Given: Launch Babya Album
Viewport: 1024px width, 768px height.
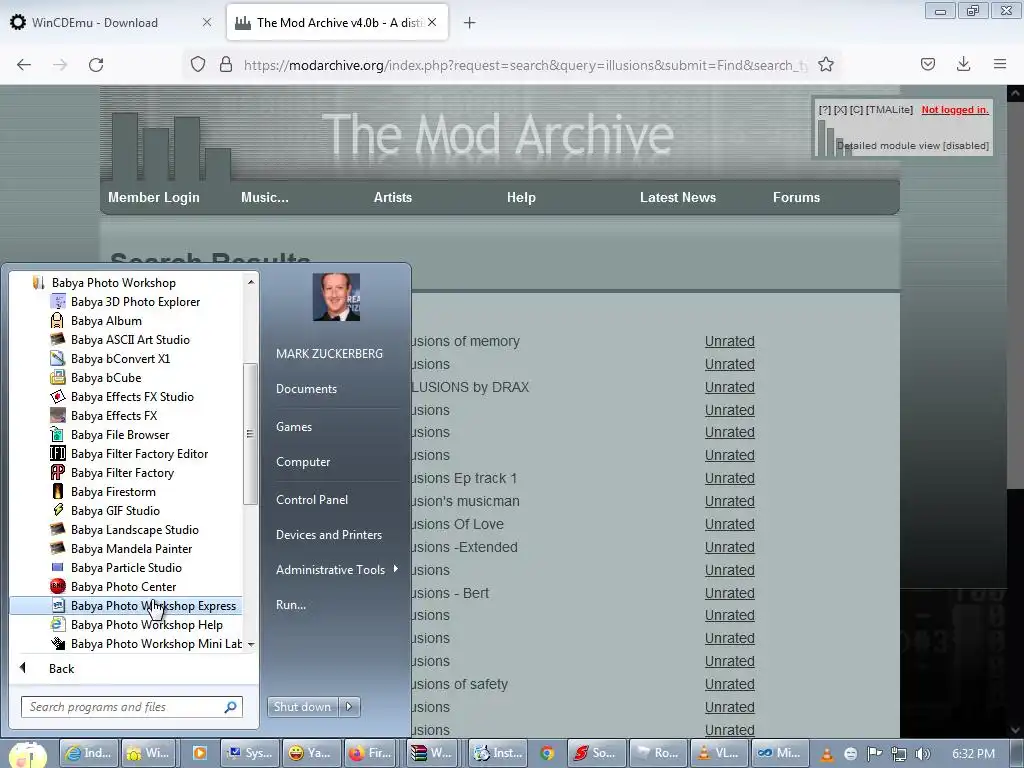Looking at the screenshot, I should point(96,321).
